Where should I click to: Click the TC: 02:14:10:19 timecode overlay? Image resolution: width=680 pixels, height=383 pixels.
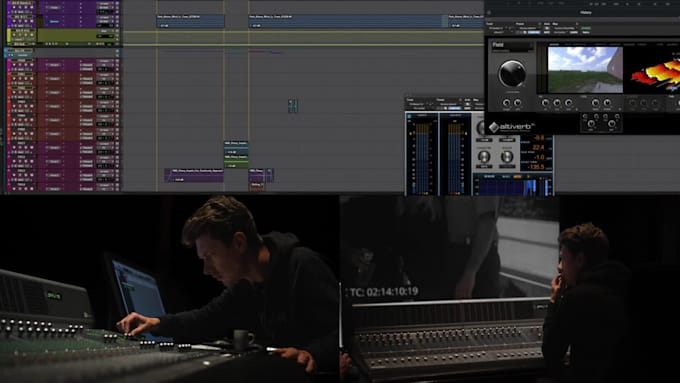pyautogui.click(x=384, y=292)
